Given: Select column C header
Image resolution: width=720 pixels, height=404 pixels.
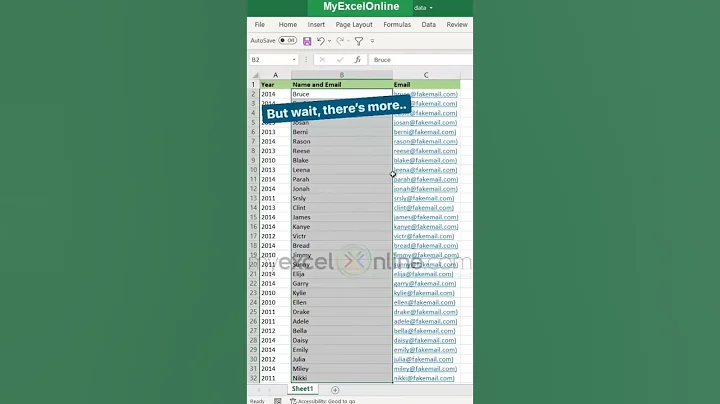Looking at the screenshot, I should pyautogui.click(x=426, y=75).
